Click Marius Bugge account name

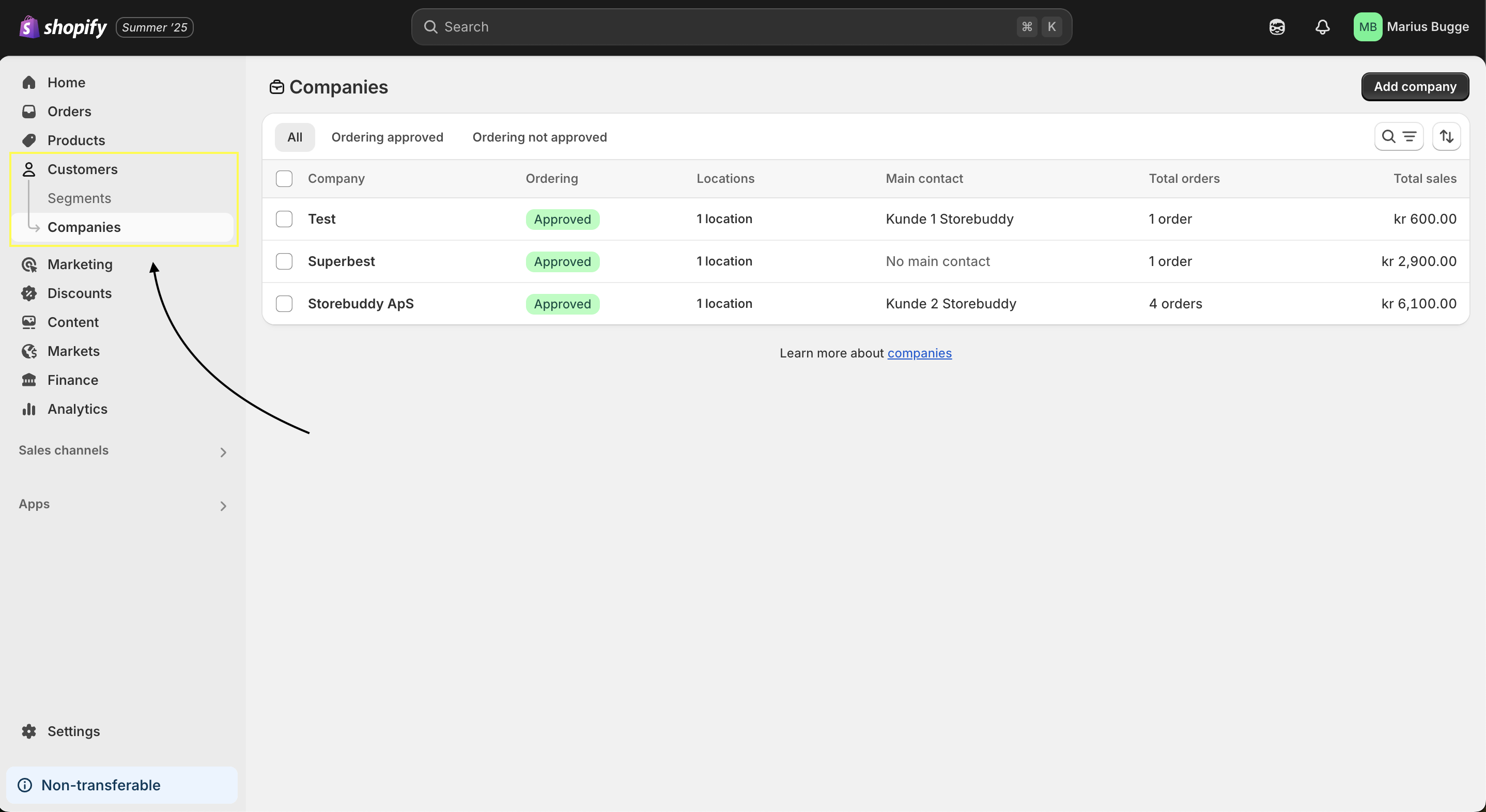[1427, 27]
